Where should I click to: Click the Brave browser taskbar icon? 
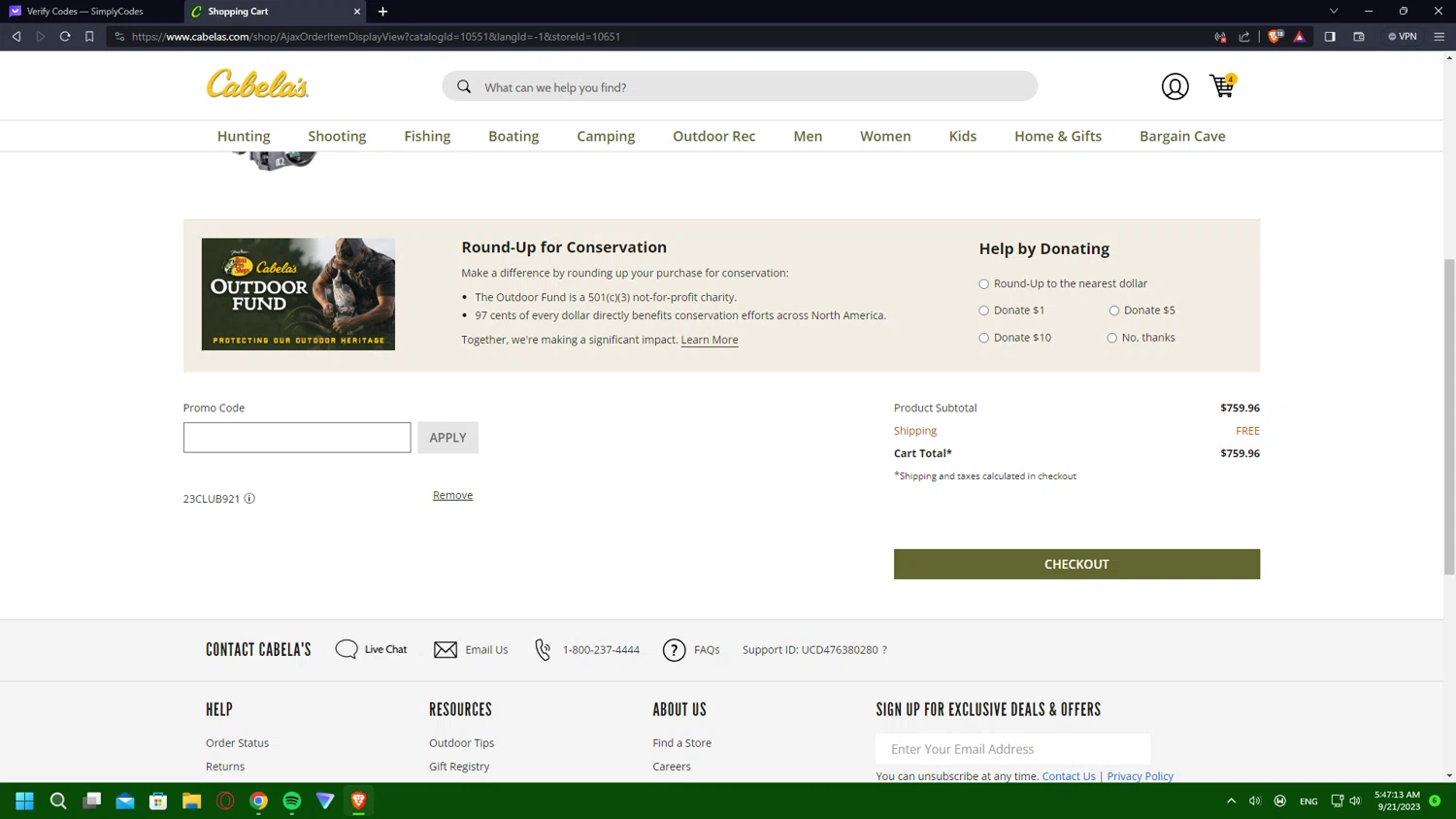358,801
